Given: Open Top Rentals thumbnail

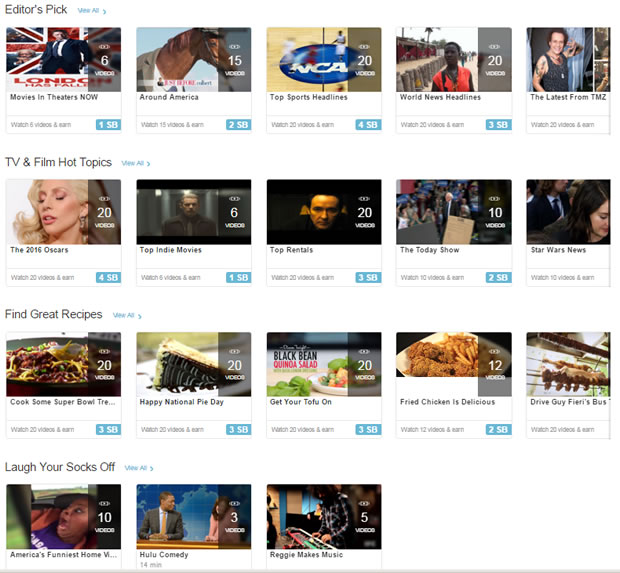Looking at the screenshot, I should pos(324,212).
